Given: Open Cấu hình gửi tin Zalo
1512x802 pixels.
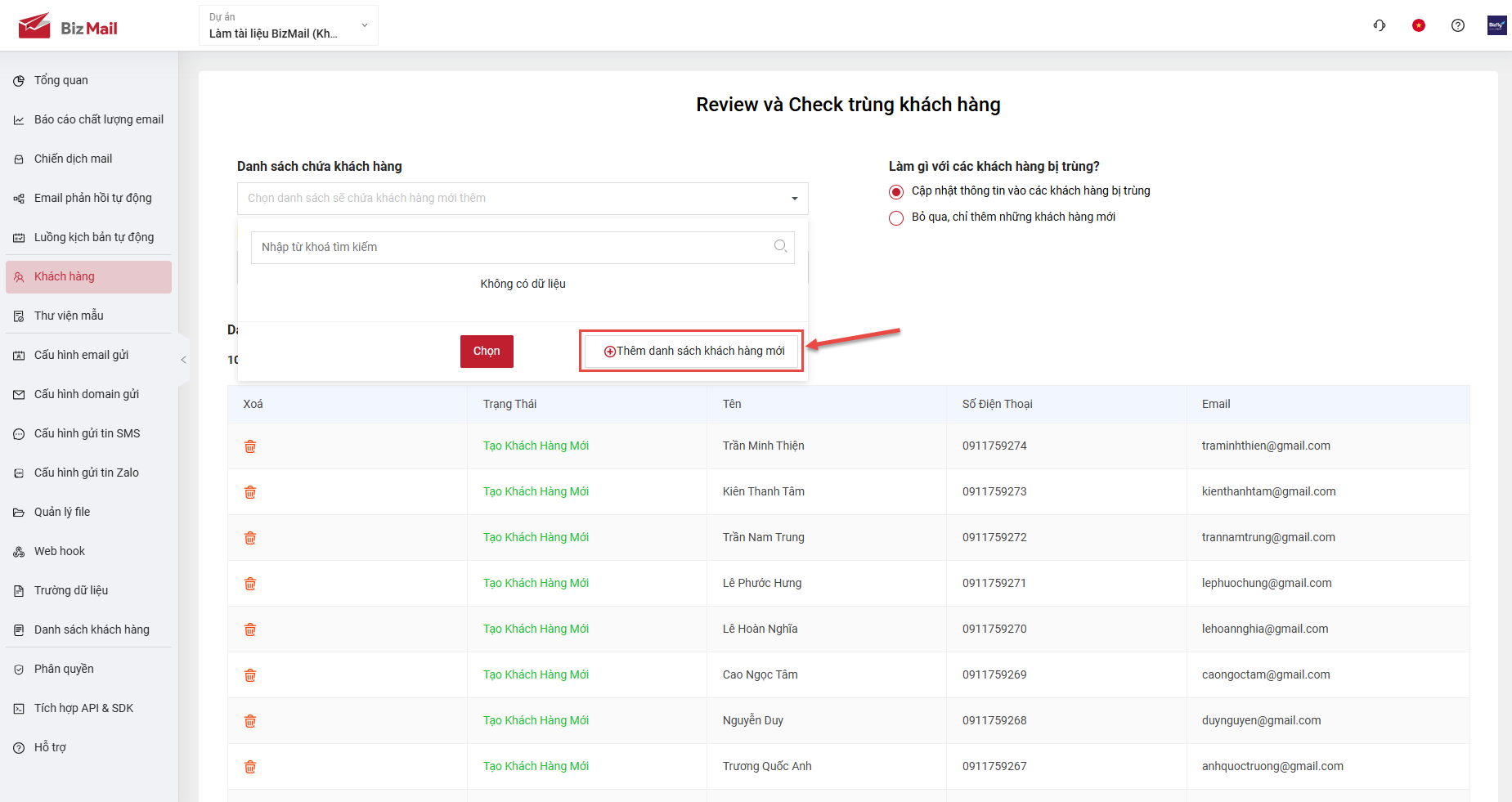Looking at the screenshot, I should [88, 473].
